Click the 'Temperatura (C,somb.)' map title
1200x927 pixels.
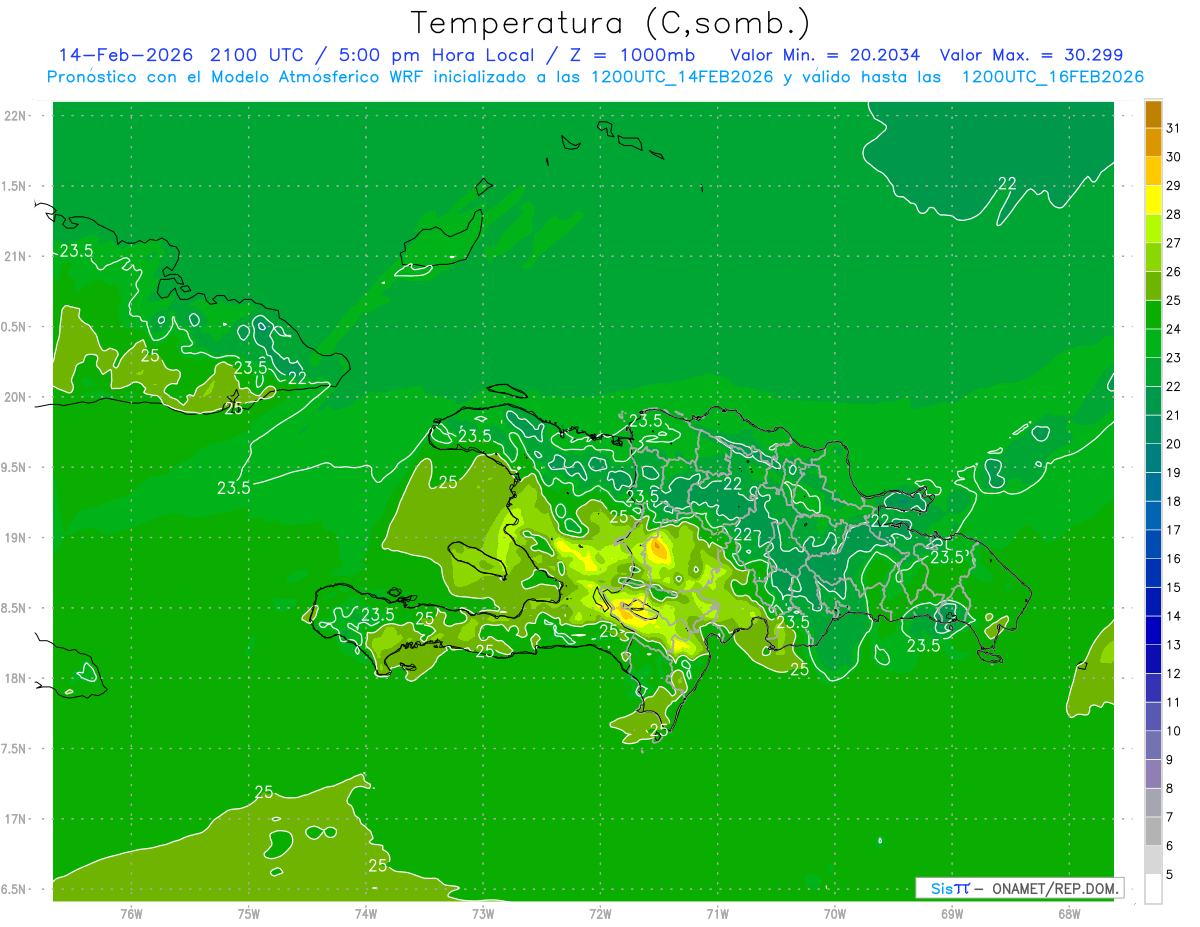coord(611,23)
